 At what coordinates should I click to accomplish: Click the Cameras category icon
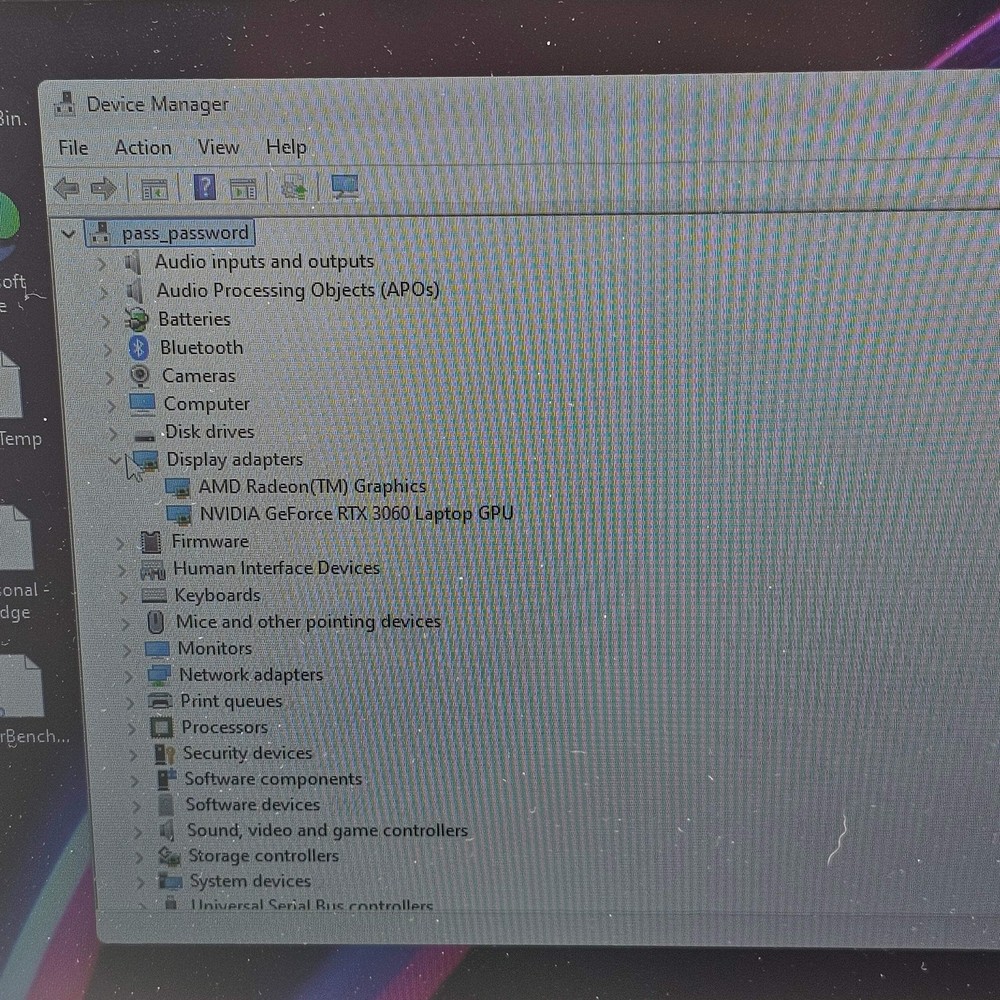coord(140,376)
